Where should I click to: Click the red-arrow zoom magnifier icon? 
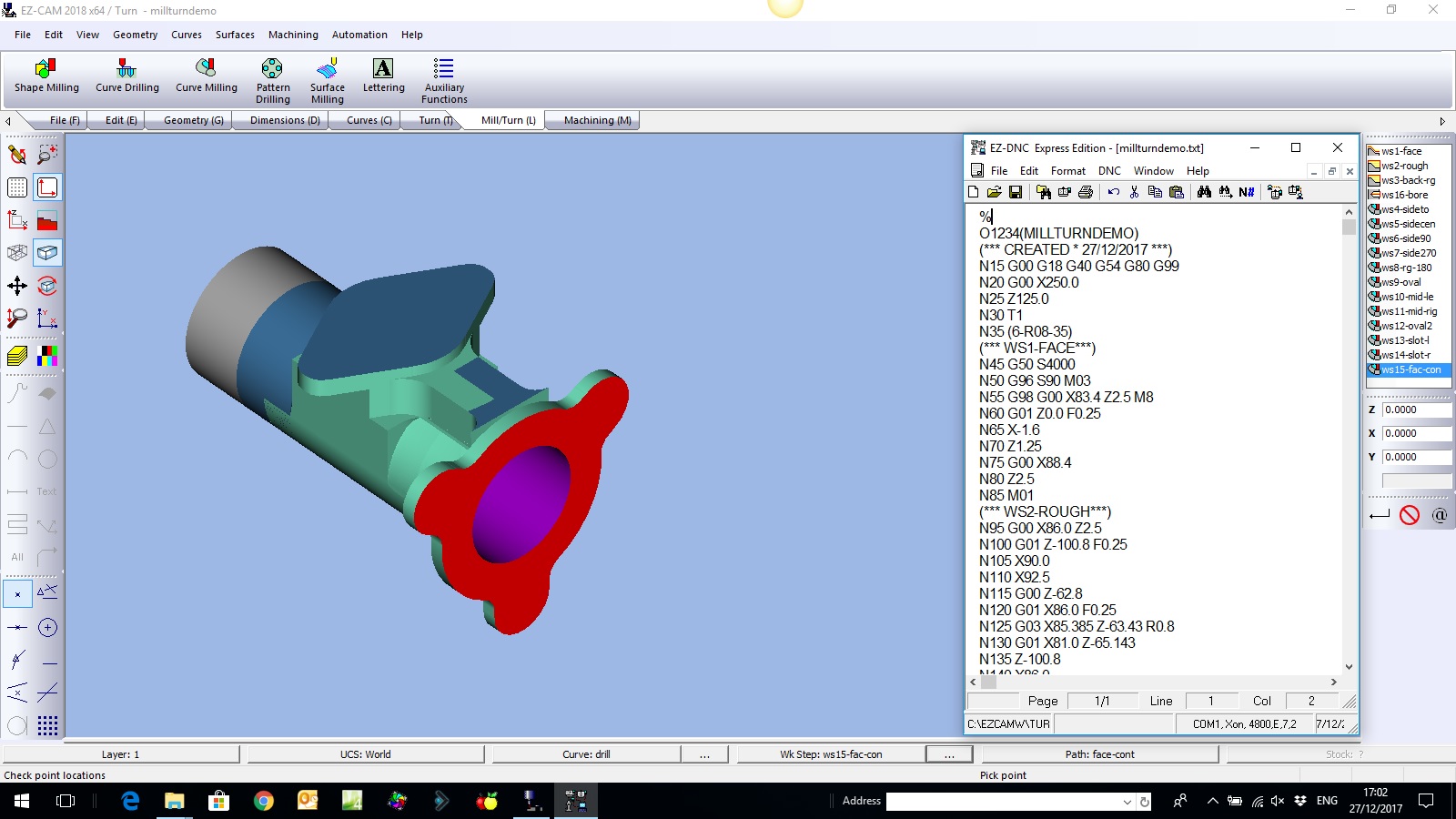[17, 318]
